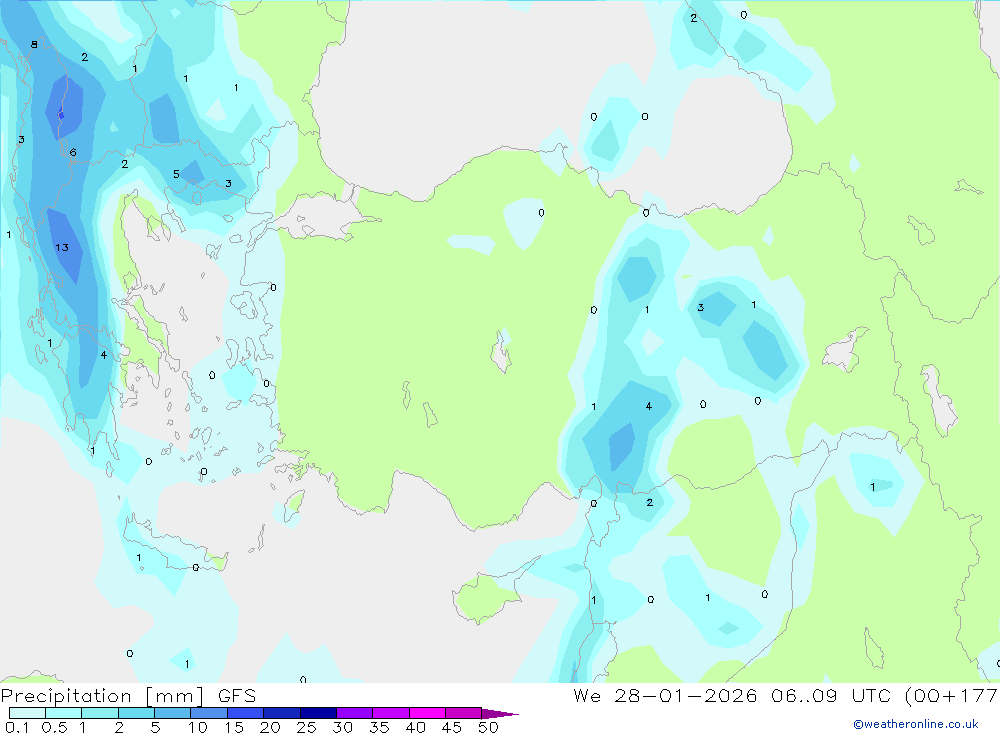Click the legend label "40"
Image resolution: width=1000 pixels, height=733 pixels.
tap(416, 727)
